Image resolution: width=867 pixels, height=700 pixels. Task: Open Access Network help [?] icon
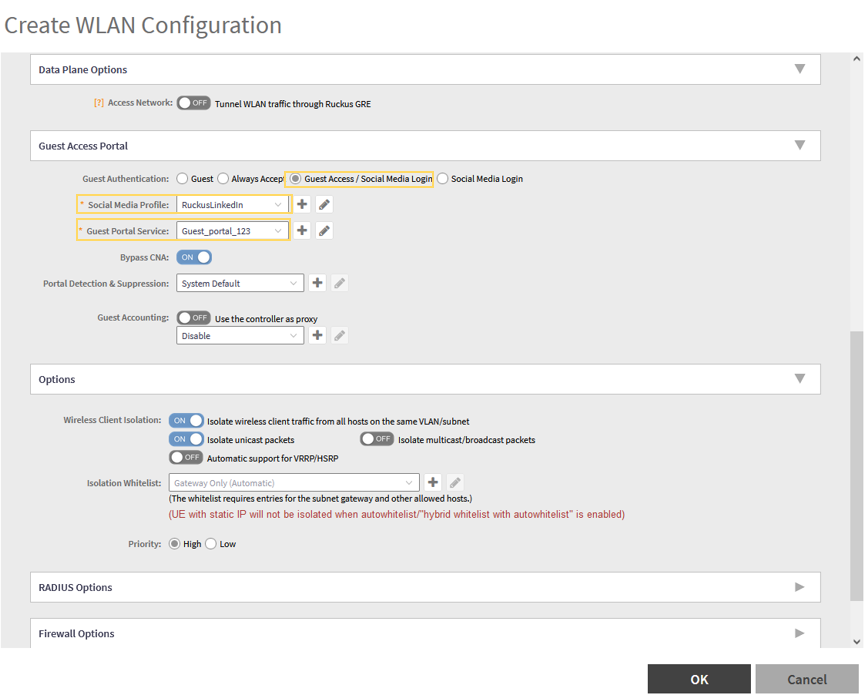(98, 103)
